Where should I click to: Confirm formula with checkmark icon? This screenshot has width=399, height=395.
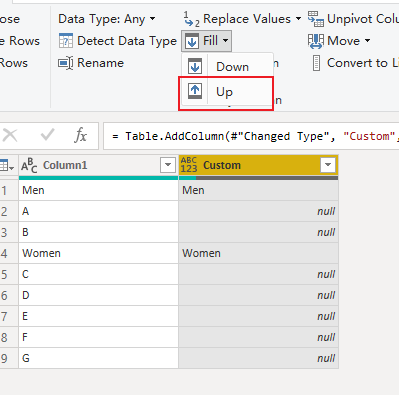[x=47, y=135]
